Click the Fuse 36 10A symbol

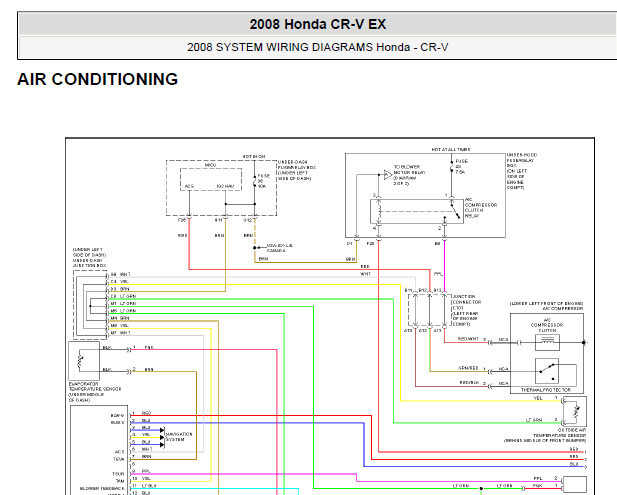point(255,181)
